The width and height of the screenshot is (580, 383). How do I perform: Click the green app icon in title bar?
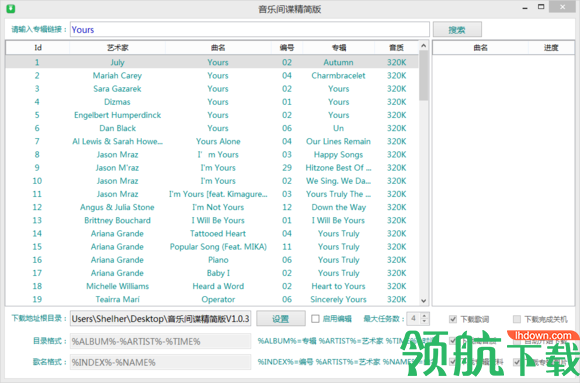tap(11, 8)
